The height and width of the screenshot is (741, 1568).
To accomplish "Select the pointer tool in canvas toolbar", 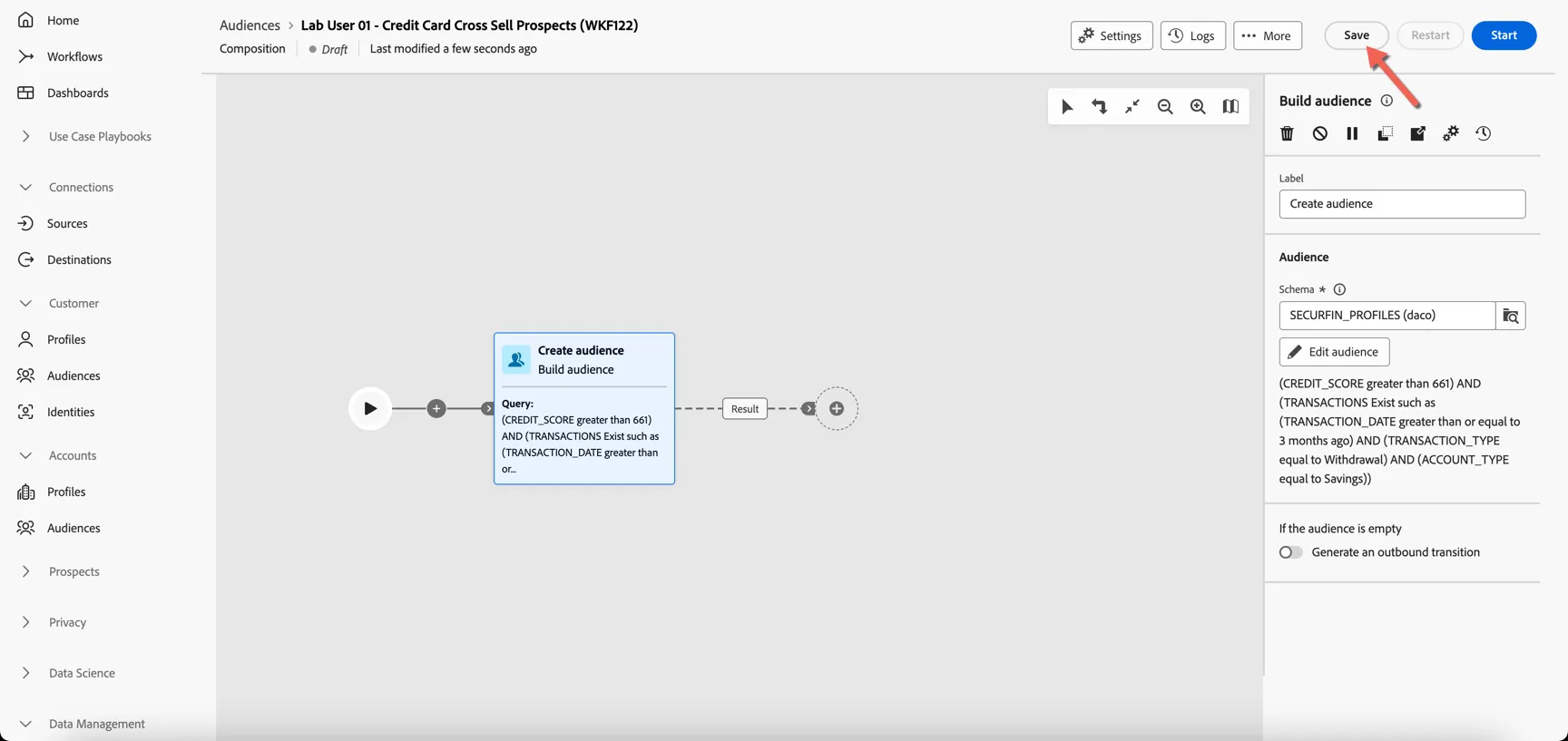I will (1067, 107).
